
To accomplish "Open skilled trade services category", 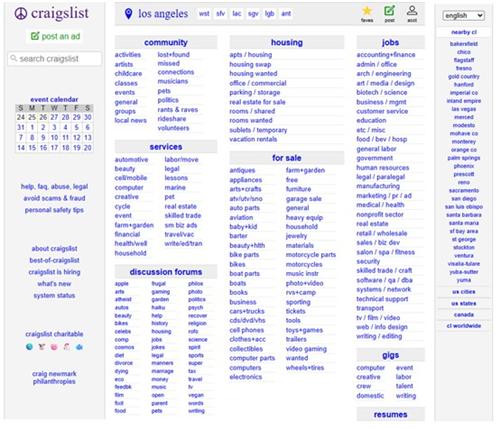I will tap(183, 216).
